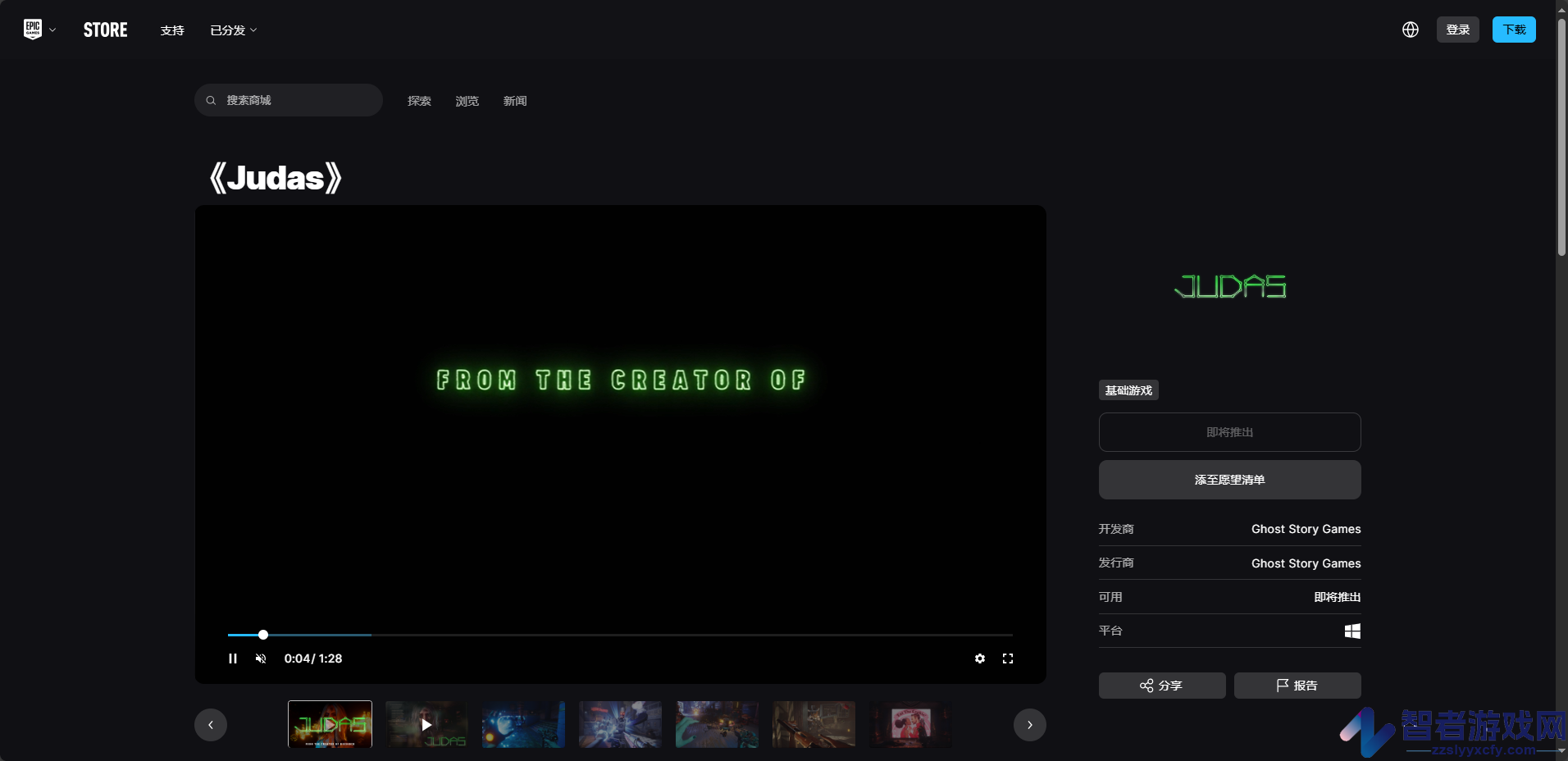
Task: Select the sixth screenshot thumbnail
Action: (814, 724)
